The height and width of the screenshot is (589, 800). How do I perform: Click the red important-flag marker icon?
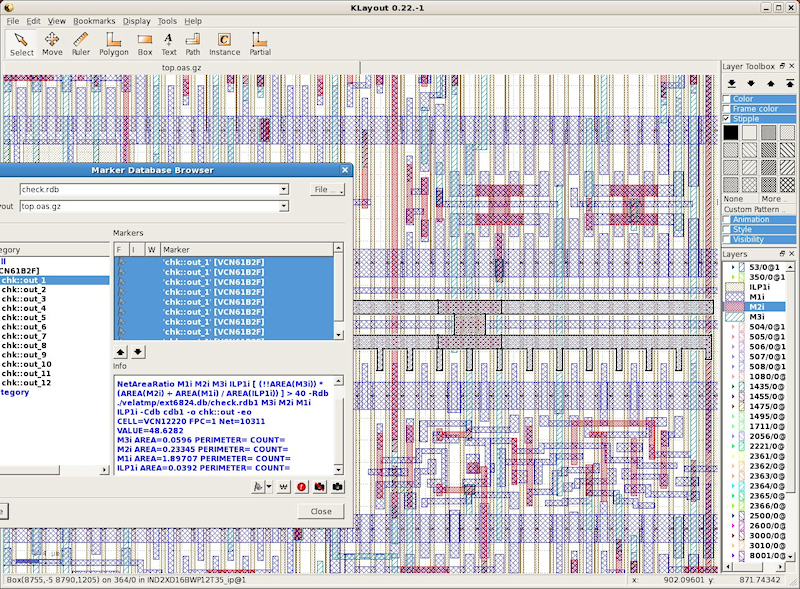coord(301,487)
